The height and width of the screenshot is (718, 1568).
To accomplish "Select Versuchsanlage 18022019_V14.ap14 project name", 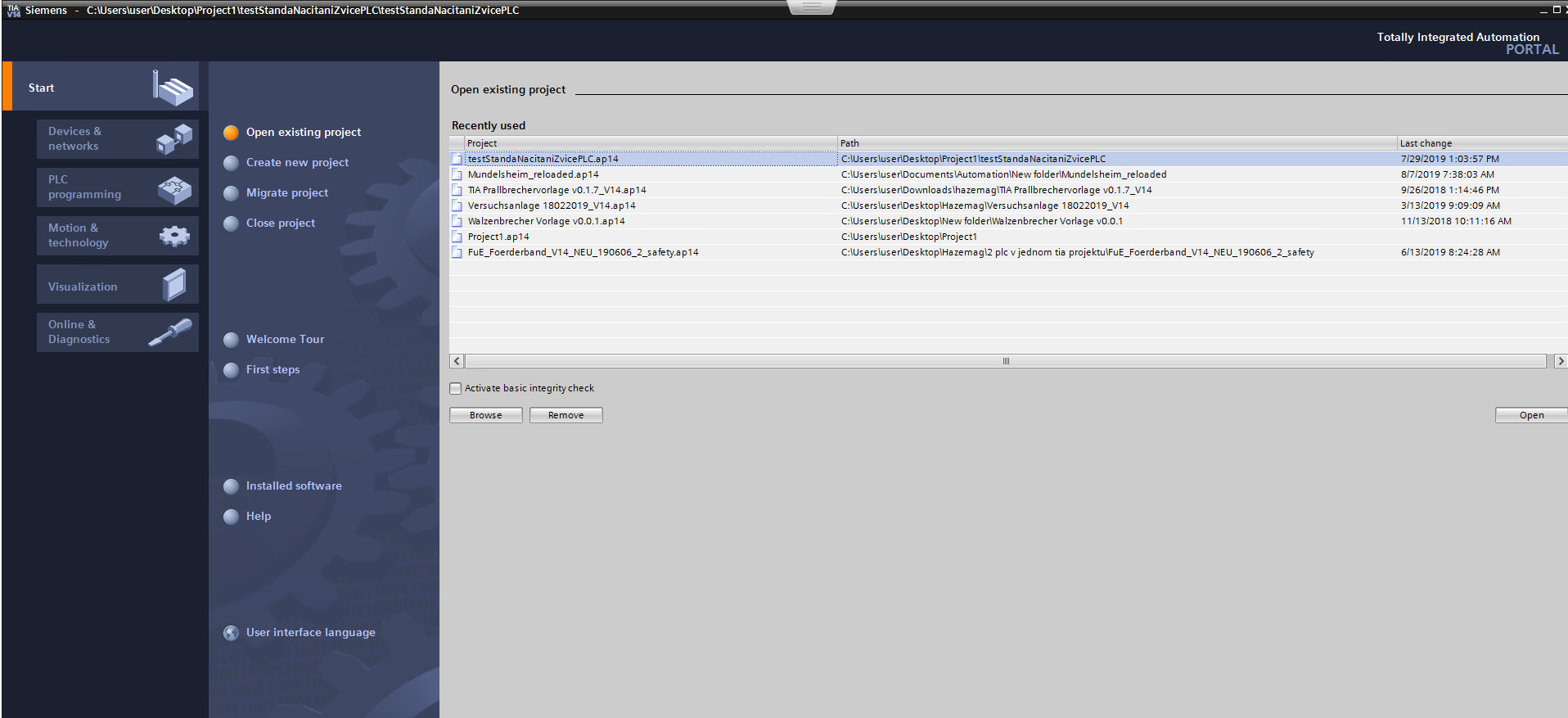I will [x=552, y=205].
